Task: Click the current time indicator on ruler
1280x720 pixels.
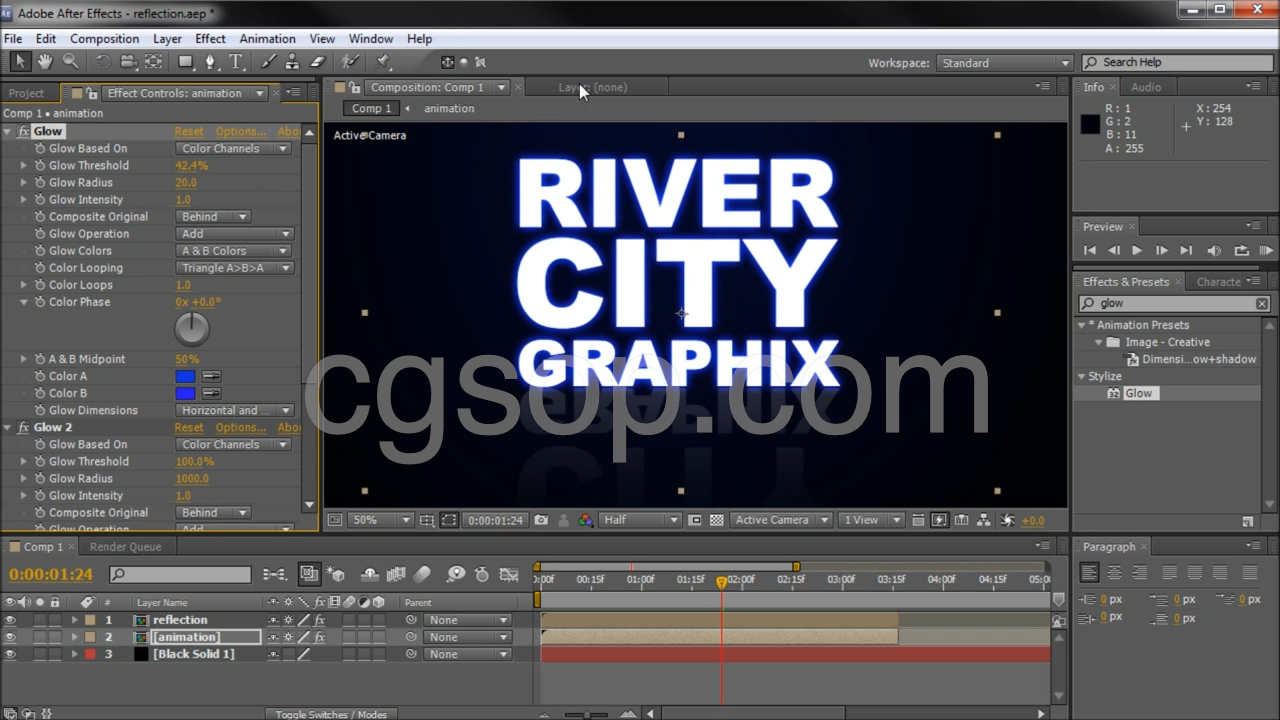Action: pos(721,581)
